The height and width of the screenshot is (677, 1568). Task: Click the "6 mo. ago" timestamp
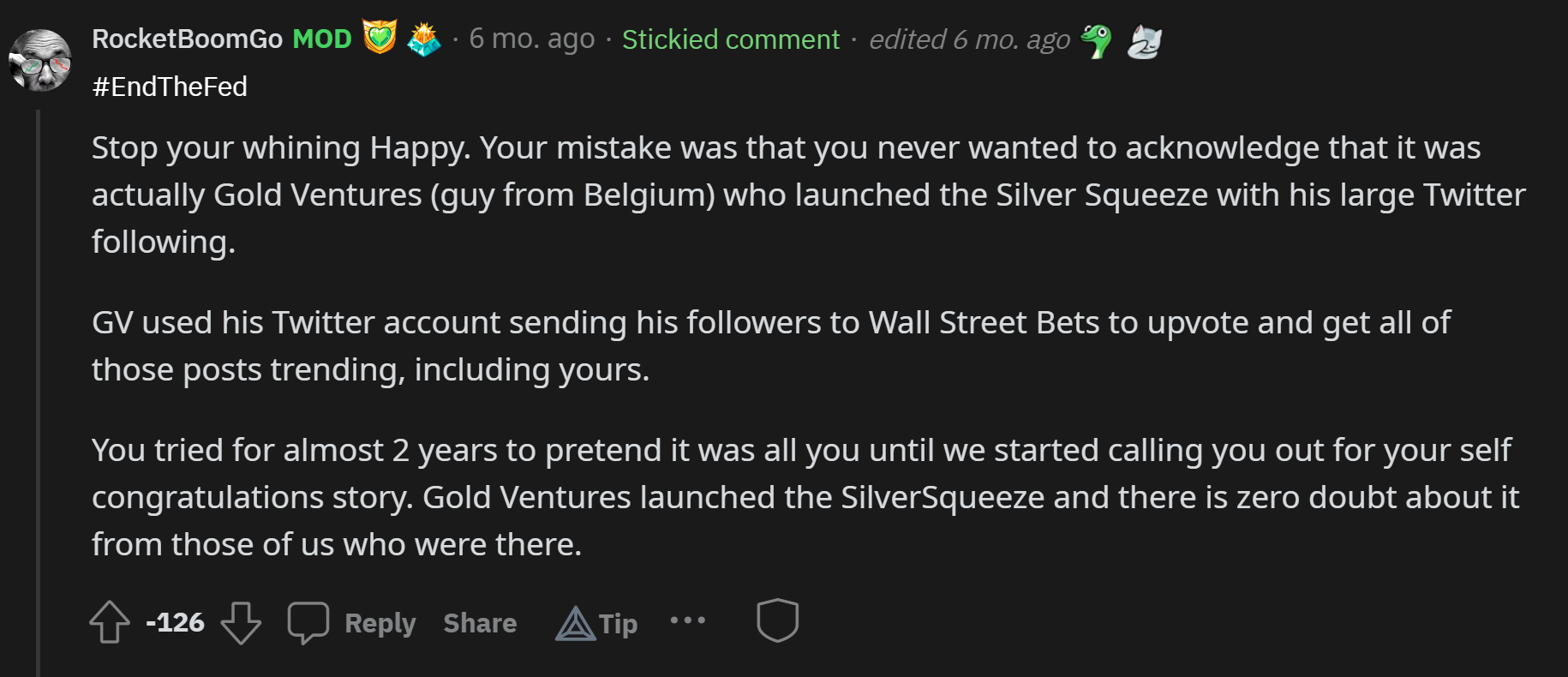coord(531,39)
